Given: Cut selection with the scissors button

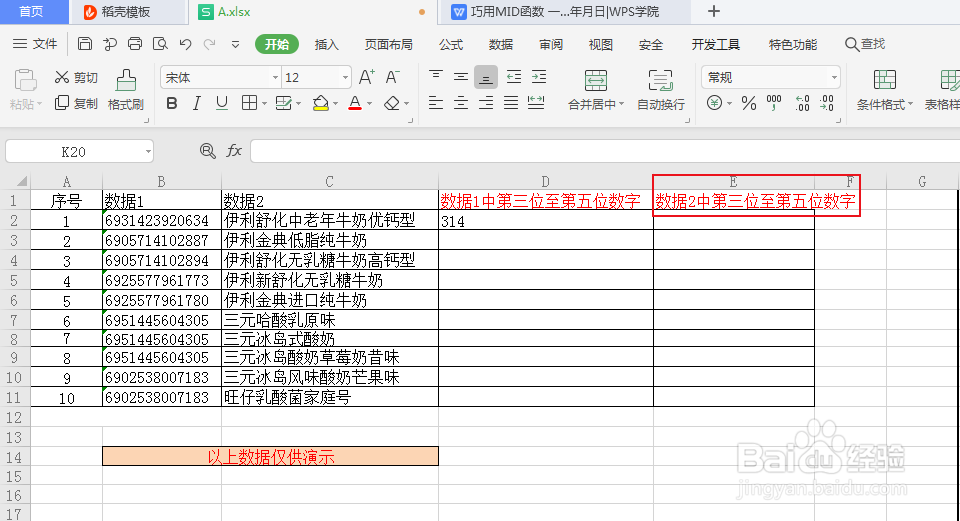Looking at the screenshot, I should 76,77.
